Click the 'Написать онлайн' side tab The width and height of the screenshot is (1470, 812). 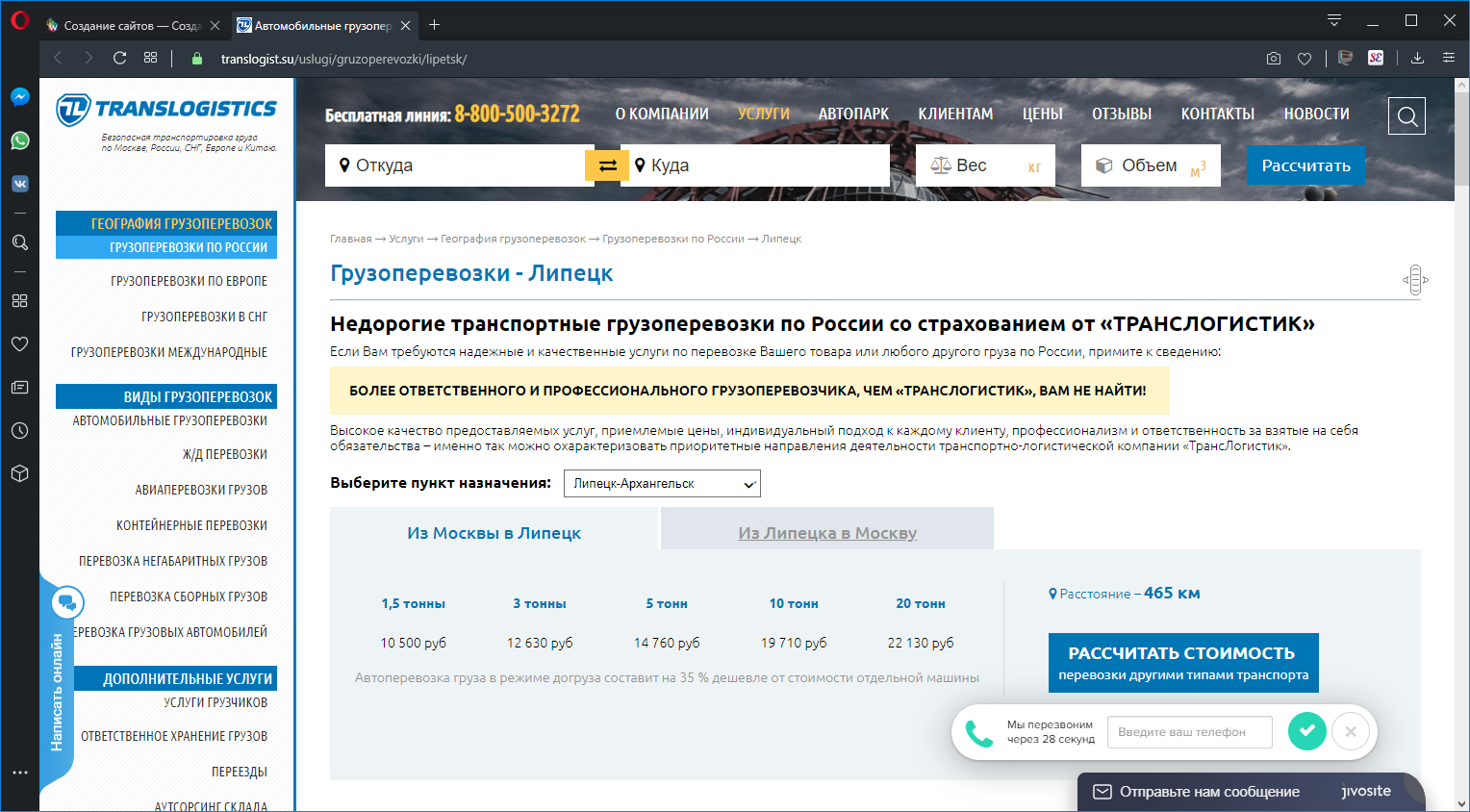pos(57,692)
